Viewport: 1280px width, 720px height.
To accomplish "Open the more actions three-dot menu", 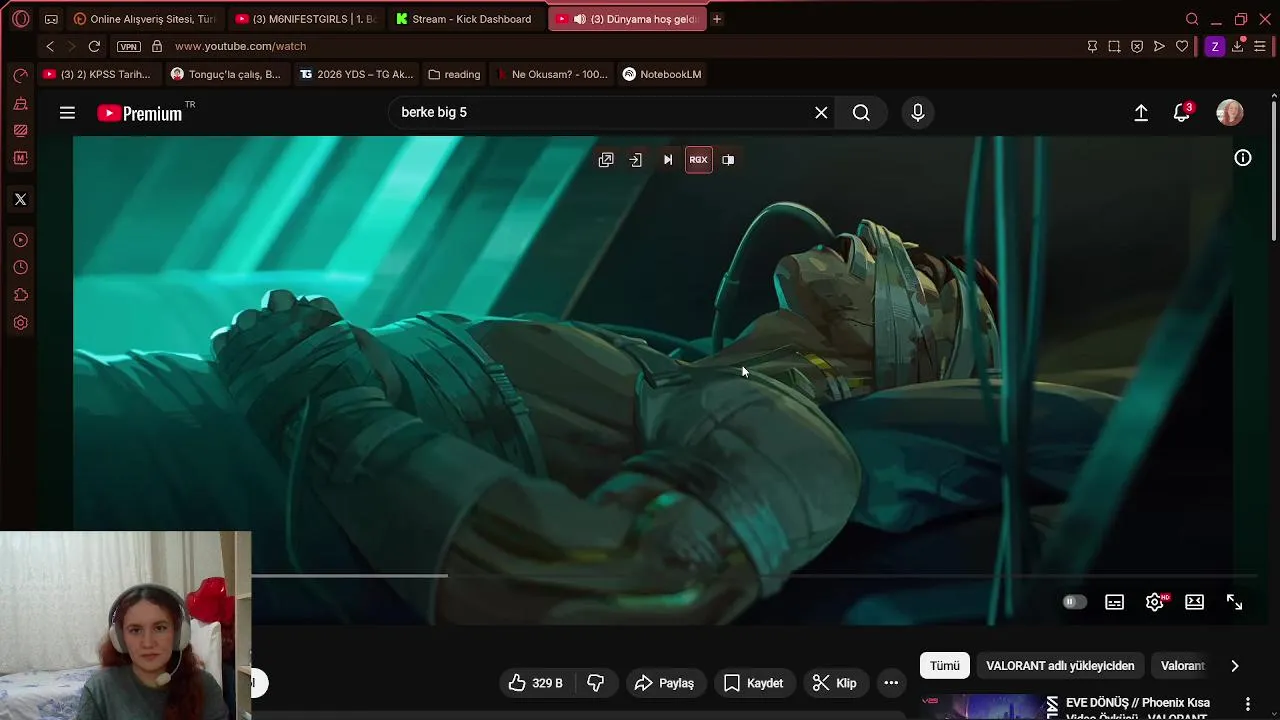I will tap(891, 683).
